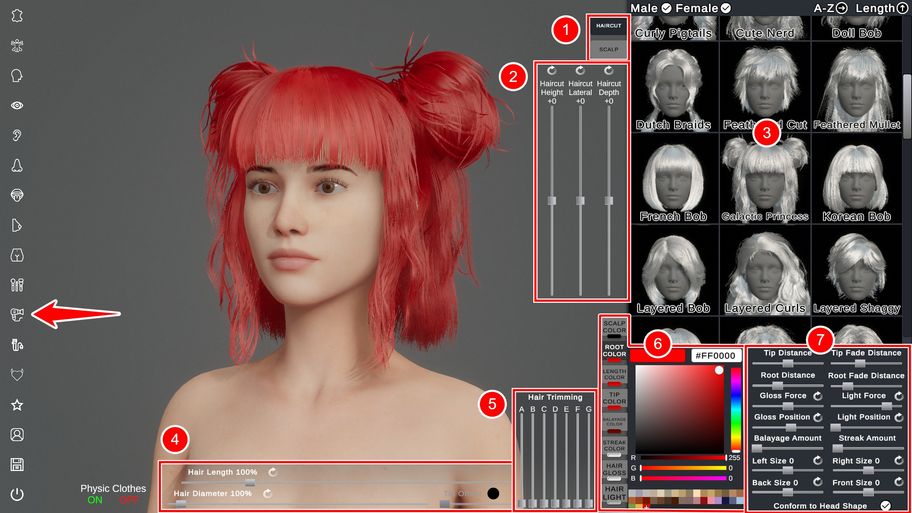Screen dimensions: 912x513
Task: Choose the Layered Bob haircut
Action: [673, 271]
